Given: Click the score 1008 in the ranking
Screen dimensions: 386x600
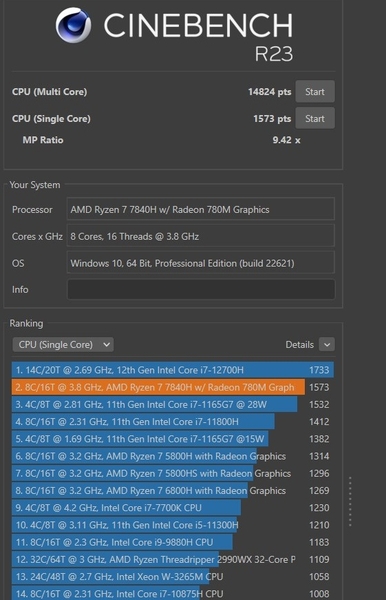Looking at the screenshot, I should coord(319,594).
